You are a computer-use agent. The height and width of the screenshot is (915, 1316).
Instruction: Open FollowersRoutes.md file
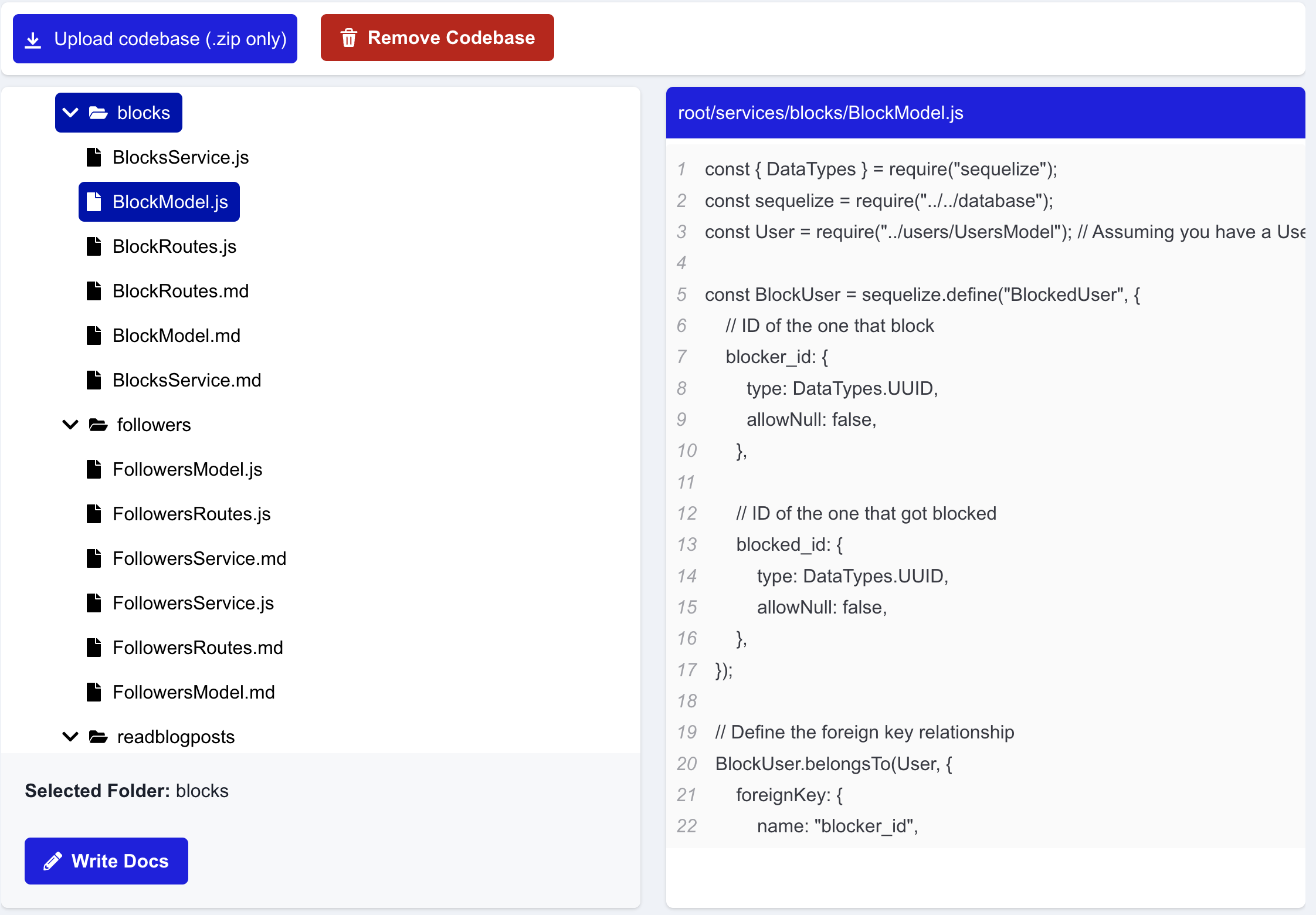198,648
